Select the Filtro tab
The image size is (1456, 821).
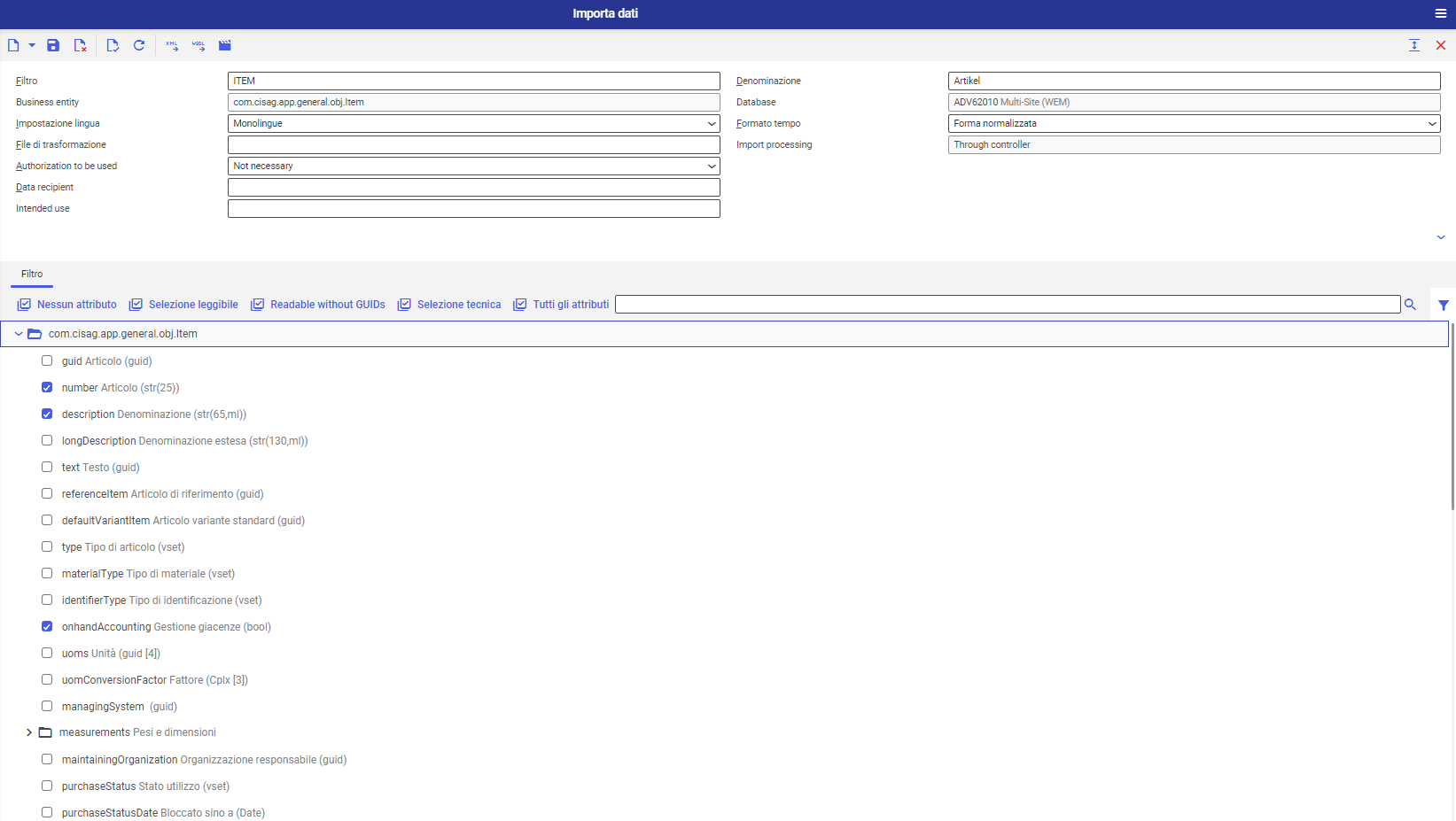pyautogui.click(x=32, y=275)
